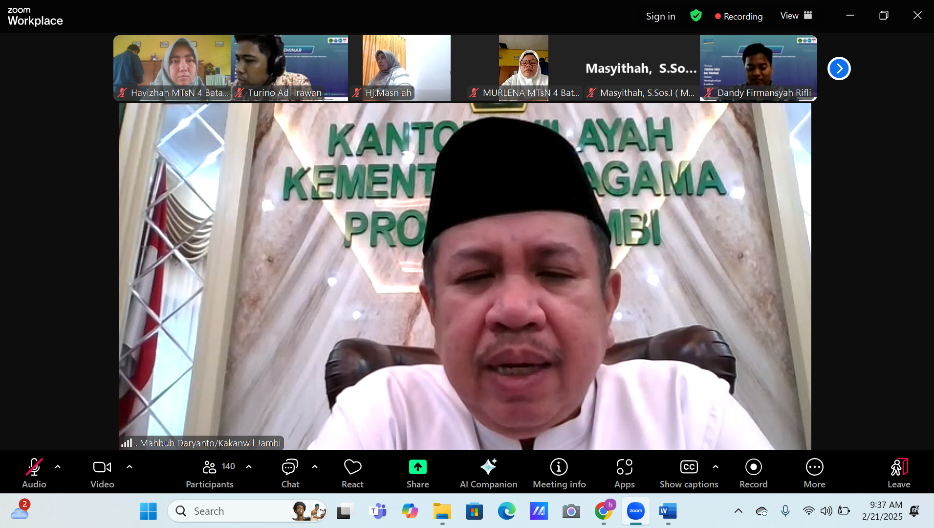Click the Sign in link
The height and width of the screenshot is (528, 934).
[661, 17]
